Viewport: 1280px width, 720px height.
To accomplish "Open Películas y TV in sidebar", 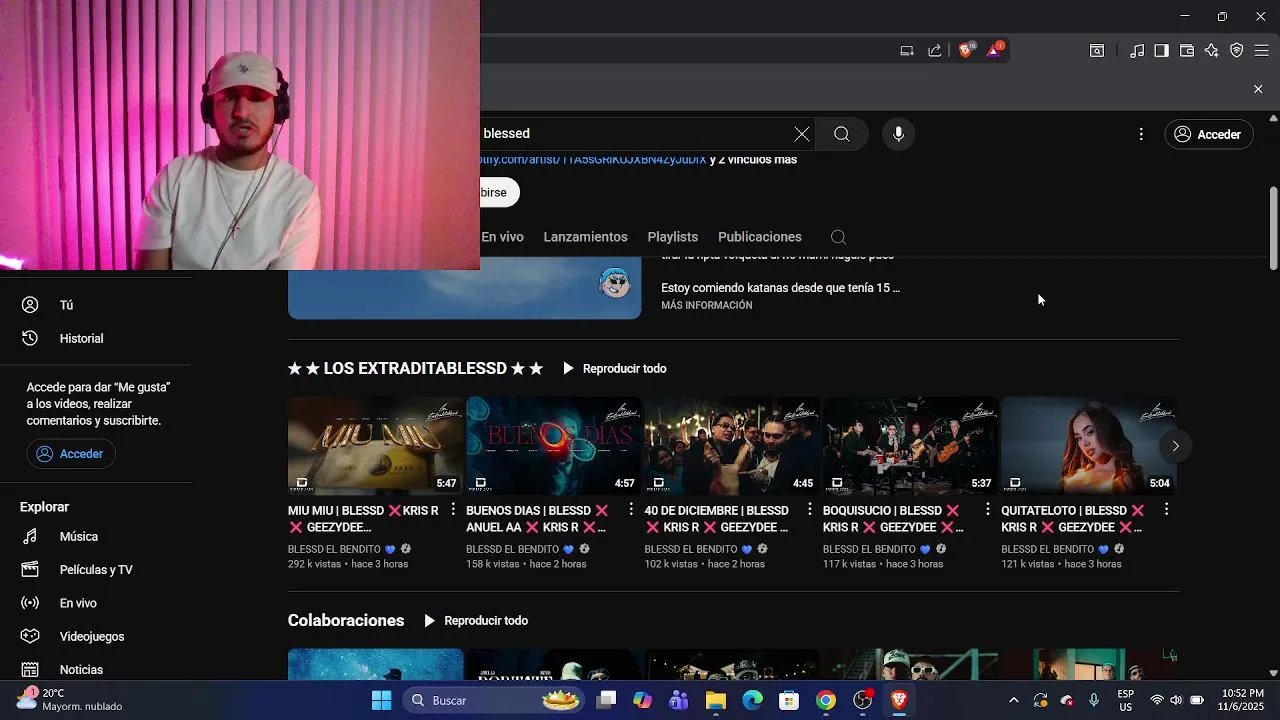I will tap(96, 570).
